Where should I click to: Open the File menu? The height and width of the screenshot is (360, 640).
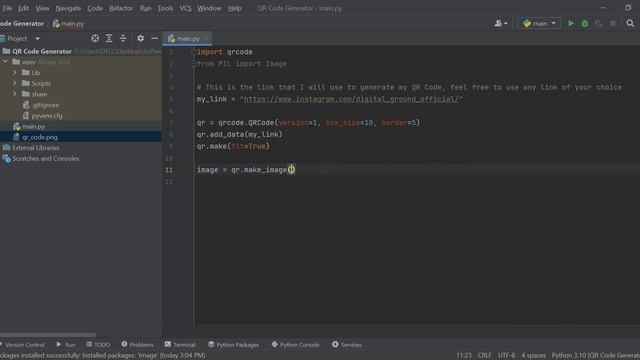click(7, 8)
